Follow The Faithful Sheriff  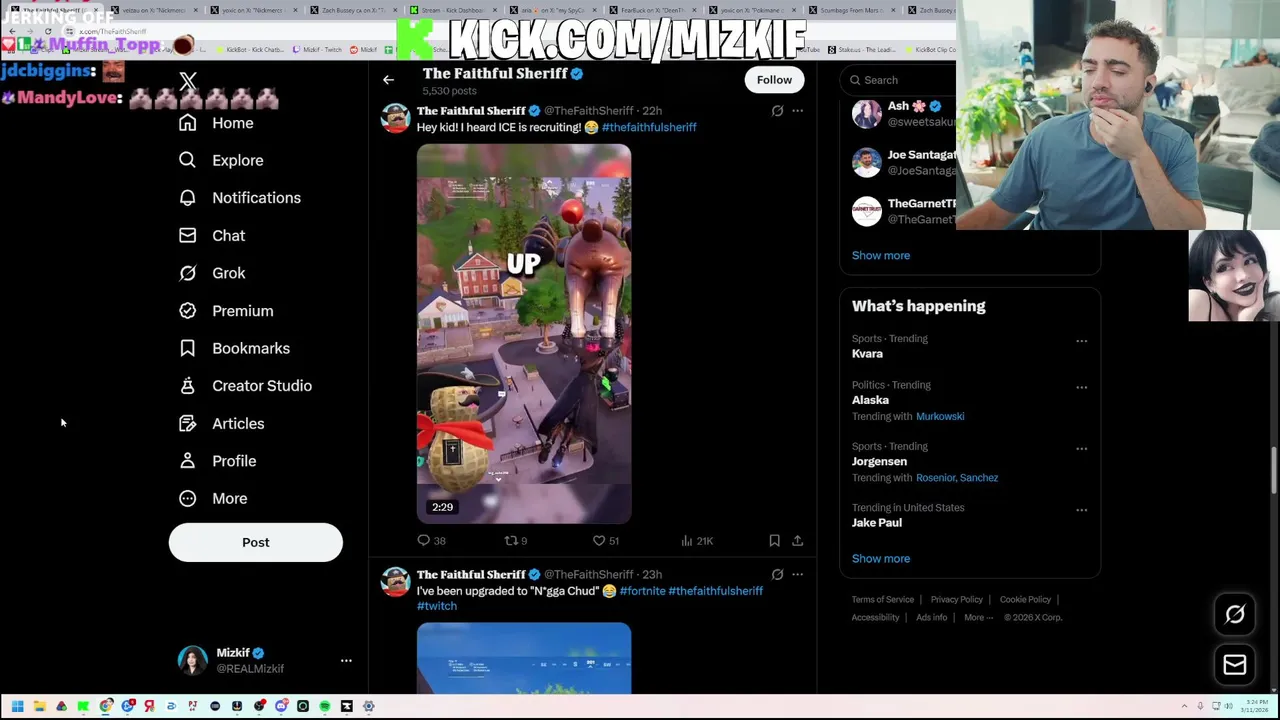tap(774, 80)
